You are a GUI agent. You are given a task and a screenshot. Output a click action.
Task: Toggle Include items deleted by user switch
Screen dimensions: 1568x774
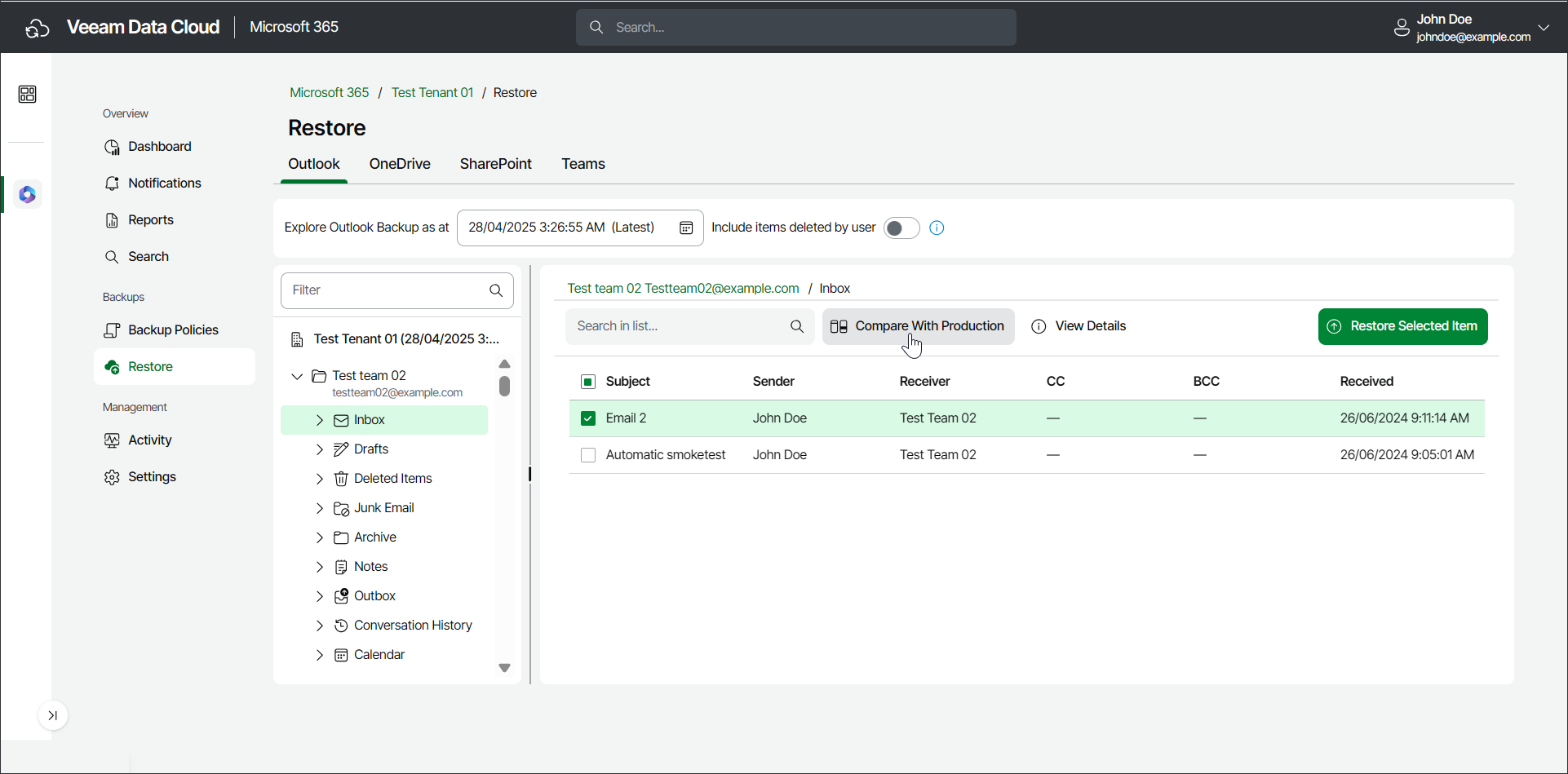click(901, 228)
